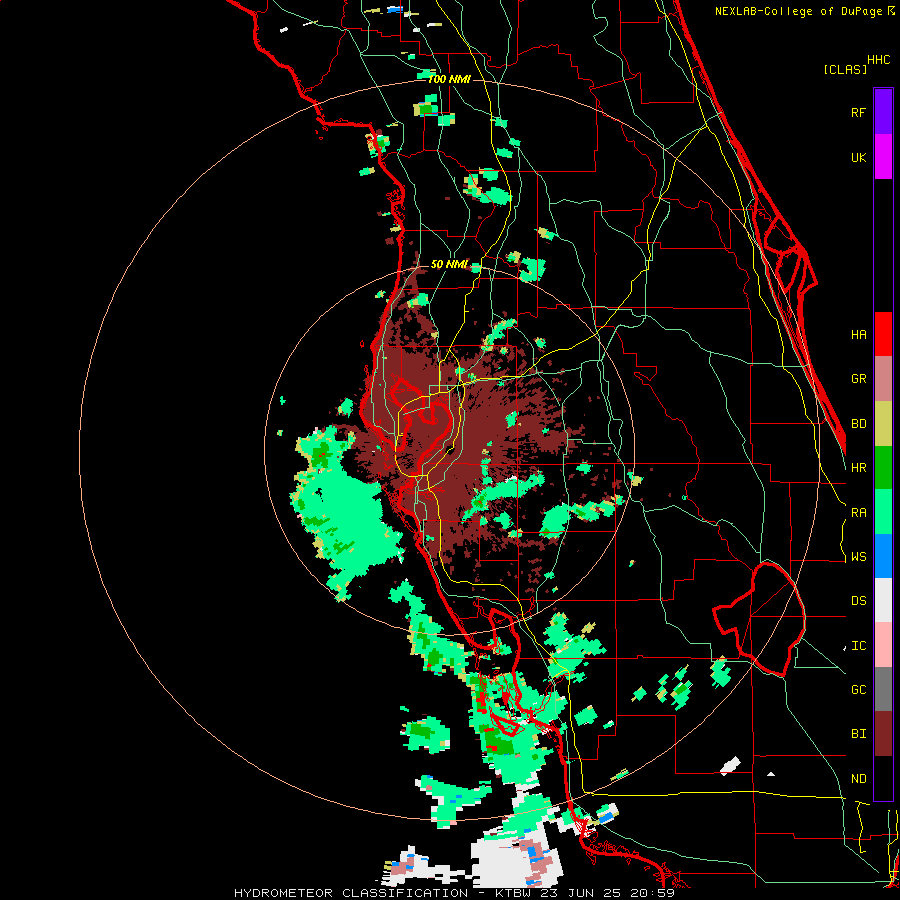The height and width of the screenshot is (900, 900).
Task: Click the 'RF' legend label
Action: [x=858, y=112]
